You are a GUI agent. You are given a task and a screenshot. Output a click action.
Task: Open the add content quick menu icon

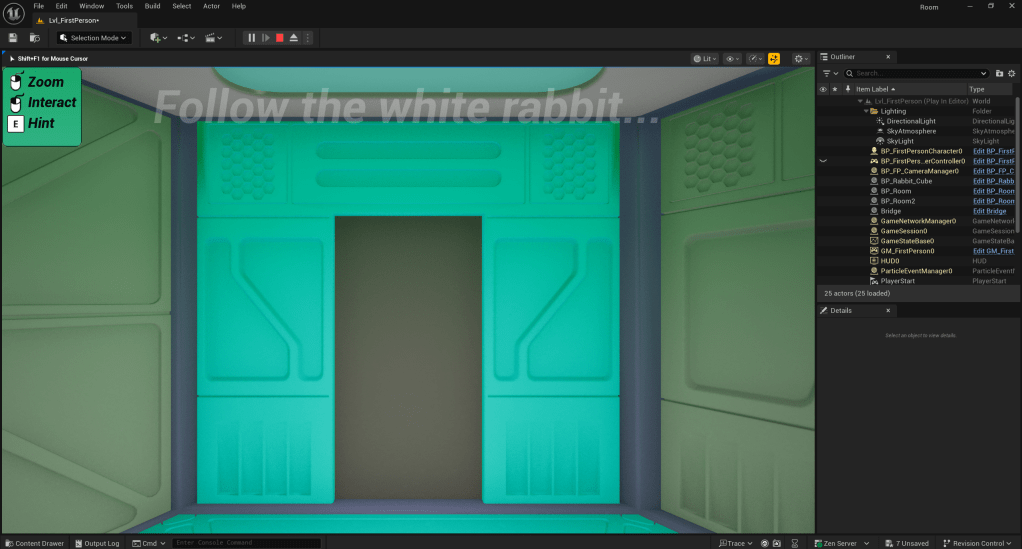pyautogui.click(x=158, y=38)
